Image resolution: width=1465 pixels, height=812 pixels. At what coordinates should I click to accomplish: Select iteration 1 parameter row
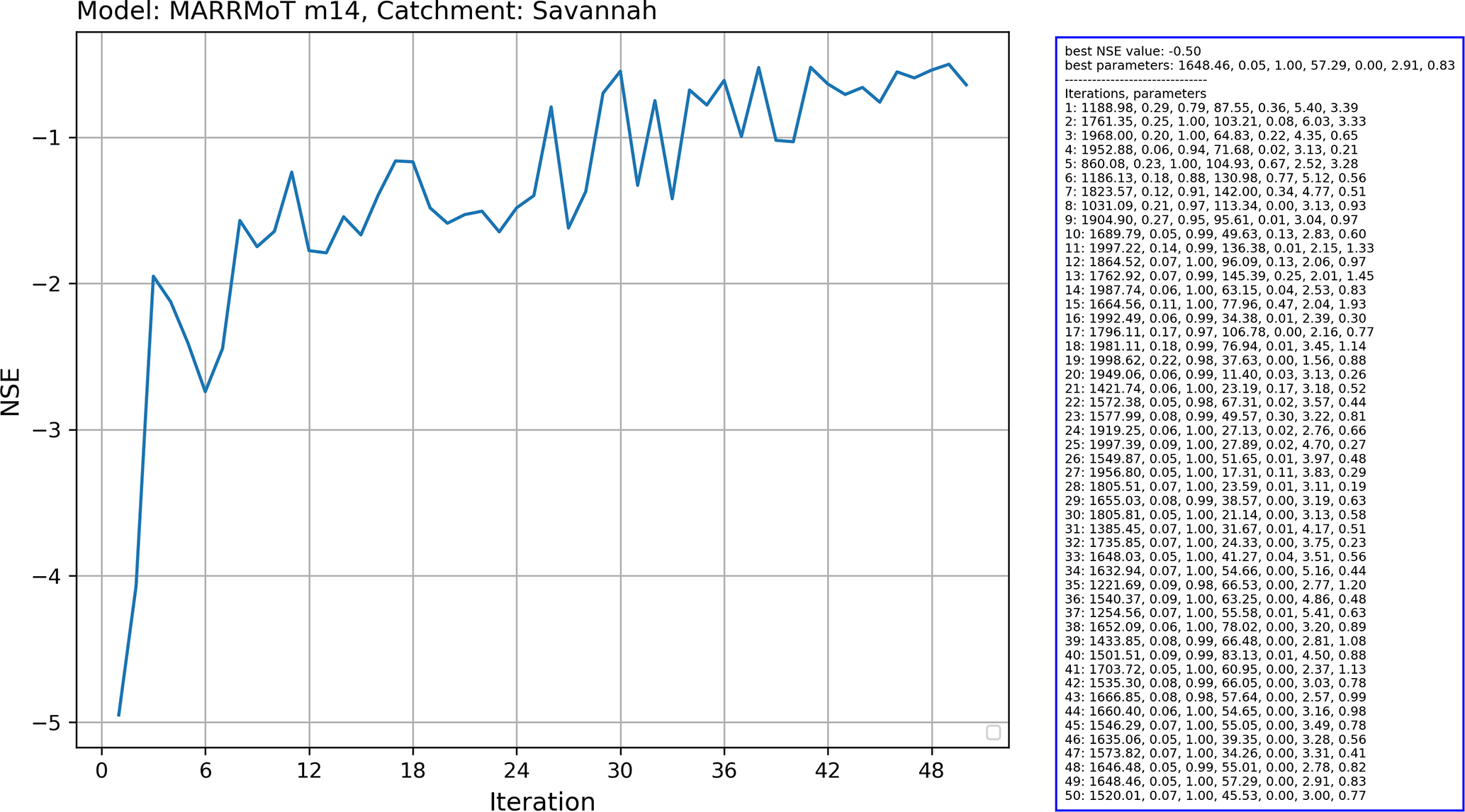1211,108
